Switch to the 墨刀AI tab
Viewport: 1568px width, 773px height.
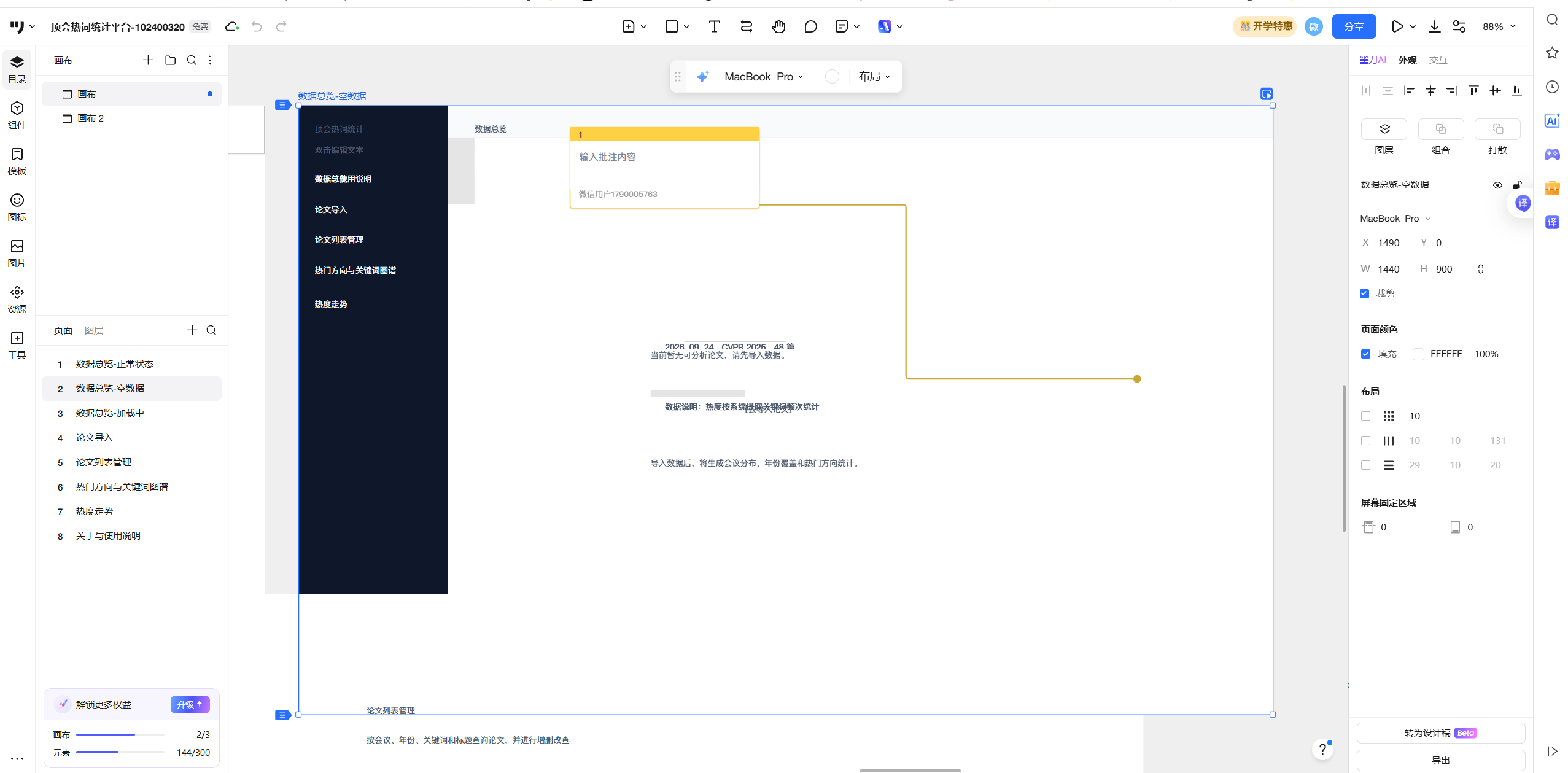point(1373,60)
